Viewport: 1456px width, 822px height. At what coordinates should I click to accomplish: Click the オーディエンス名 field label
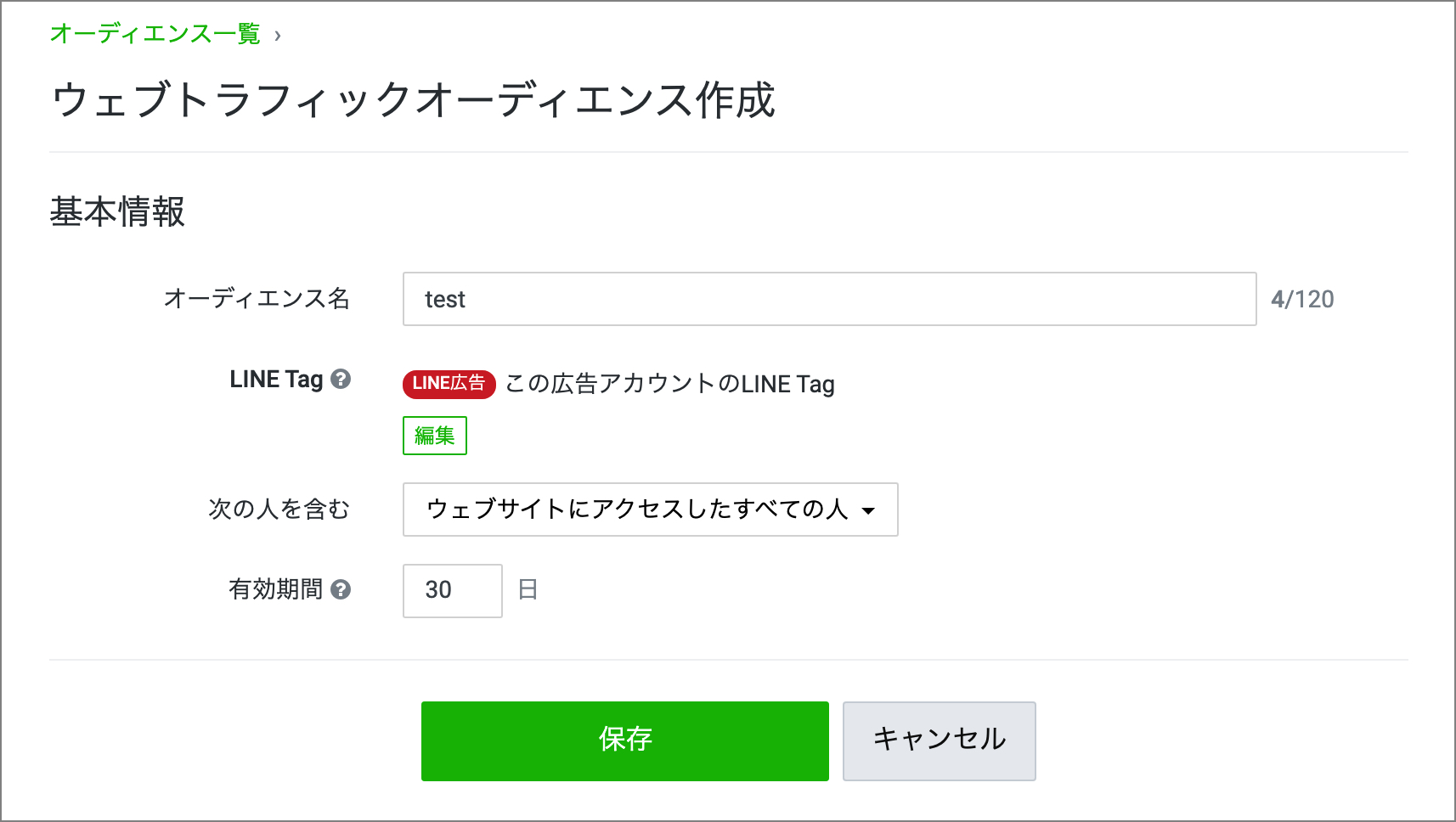tap(257, 299)
